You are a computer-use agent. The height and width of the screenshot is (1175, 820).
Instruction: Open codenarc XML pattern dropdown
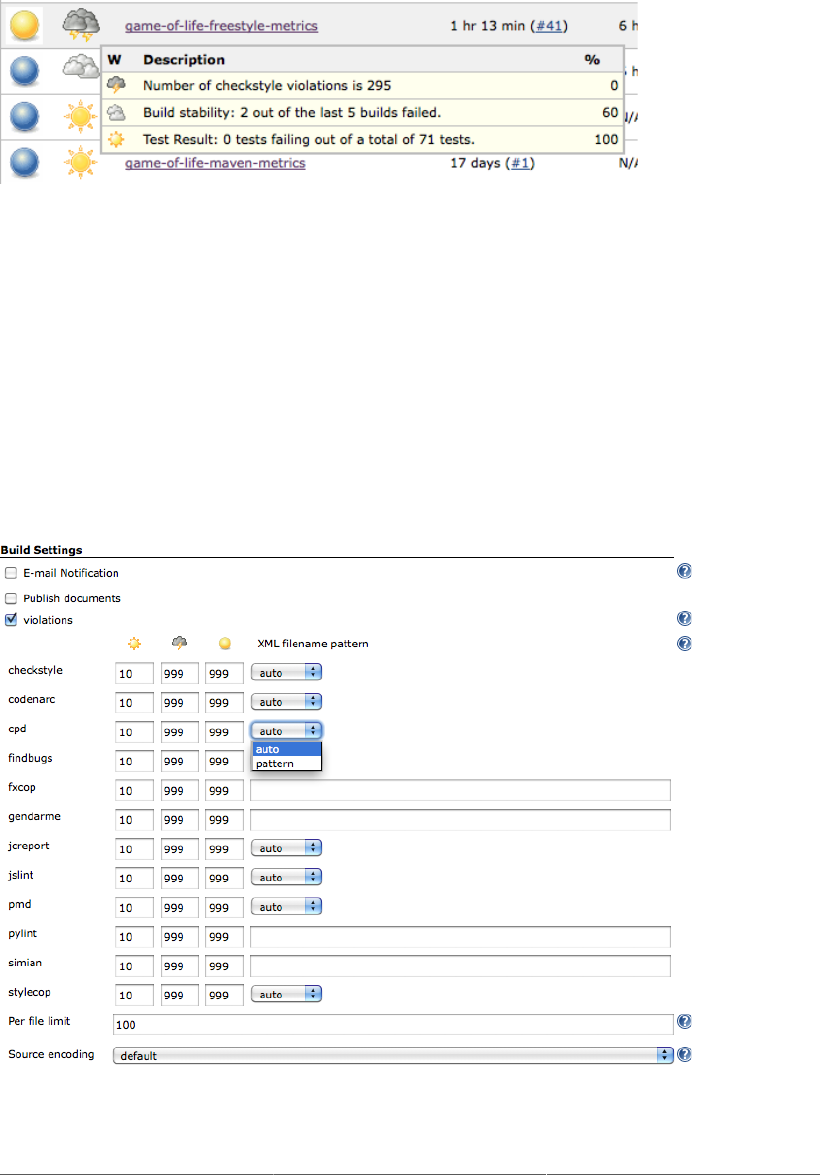click(x=286, y=701)
